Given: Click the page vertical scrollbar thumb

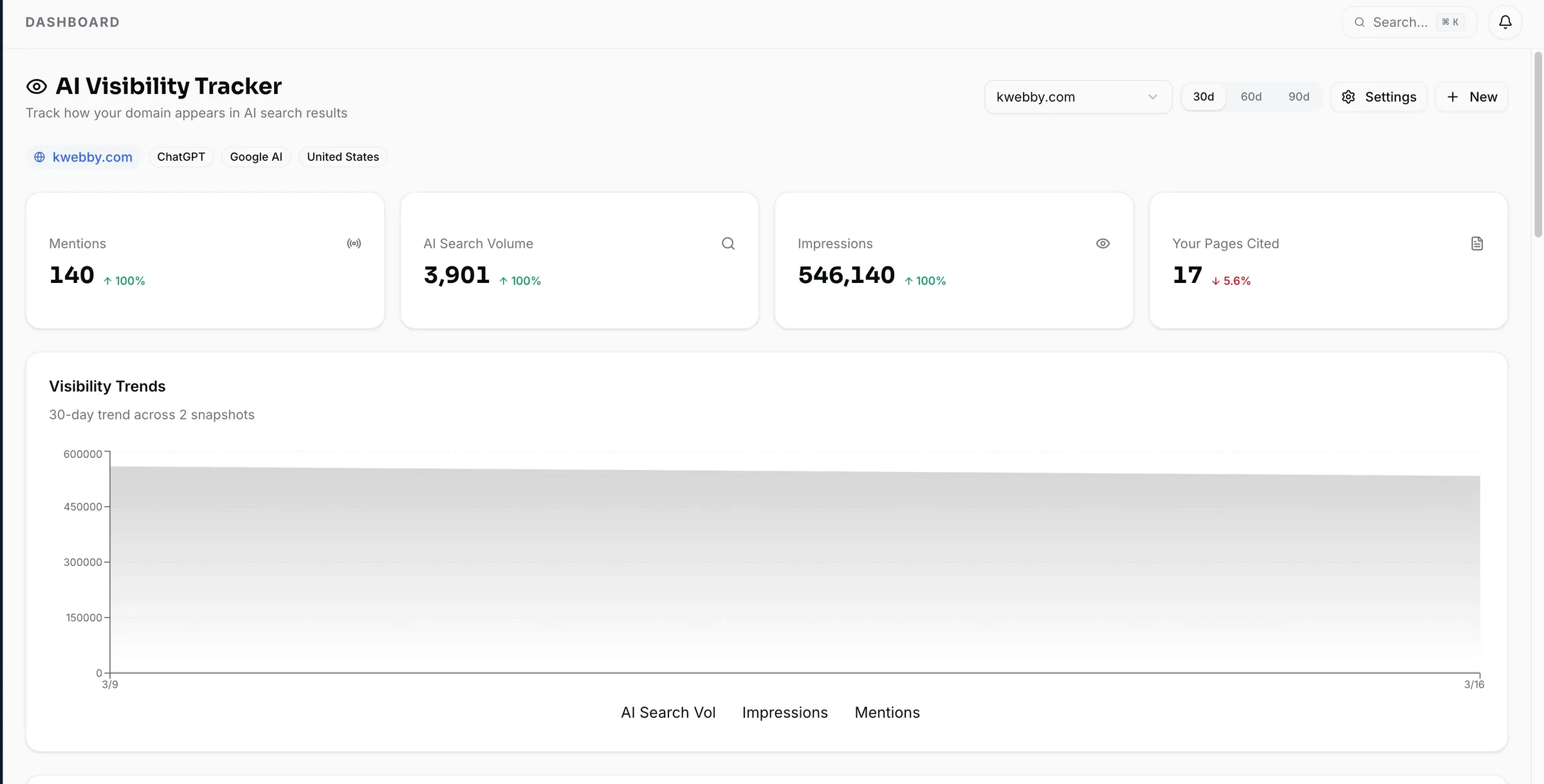Looking at the screenshot, I should point(1538,145).
